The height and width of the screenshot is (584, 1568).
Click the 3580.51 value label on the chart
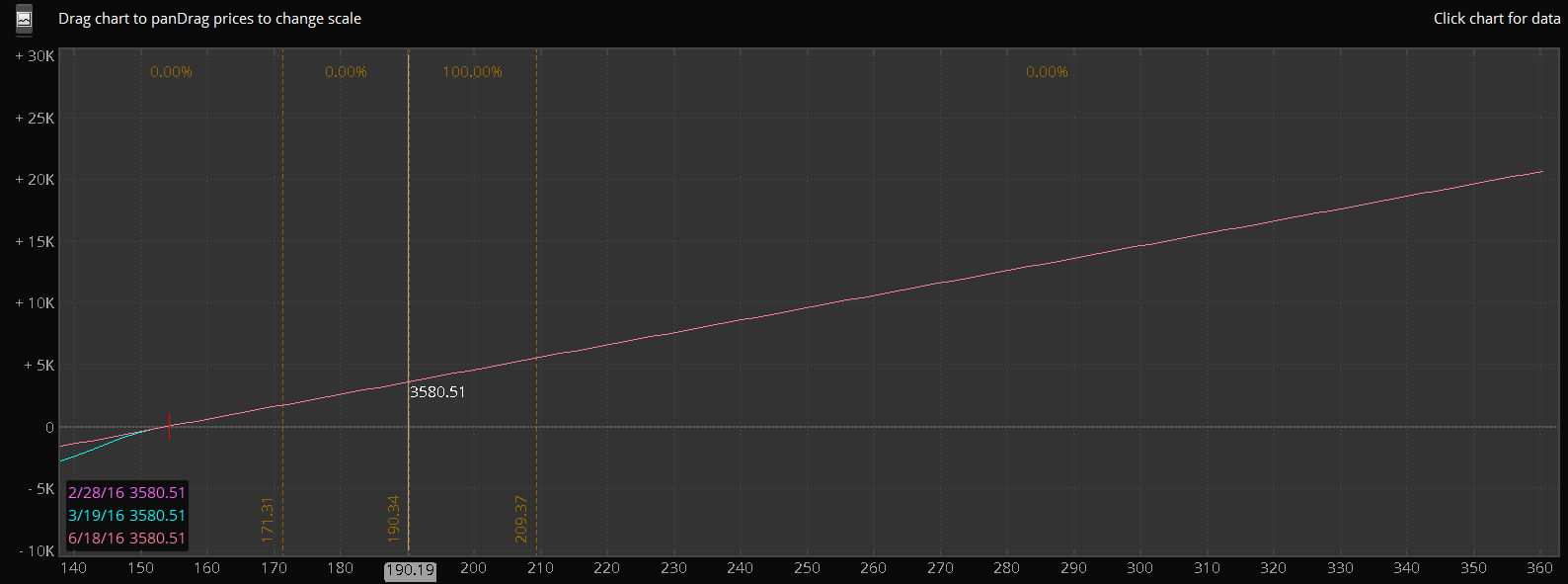[437, 391]
